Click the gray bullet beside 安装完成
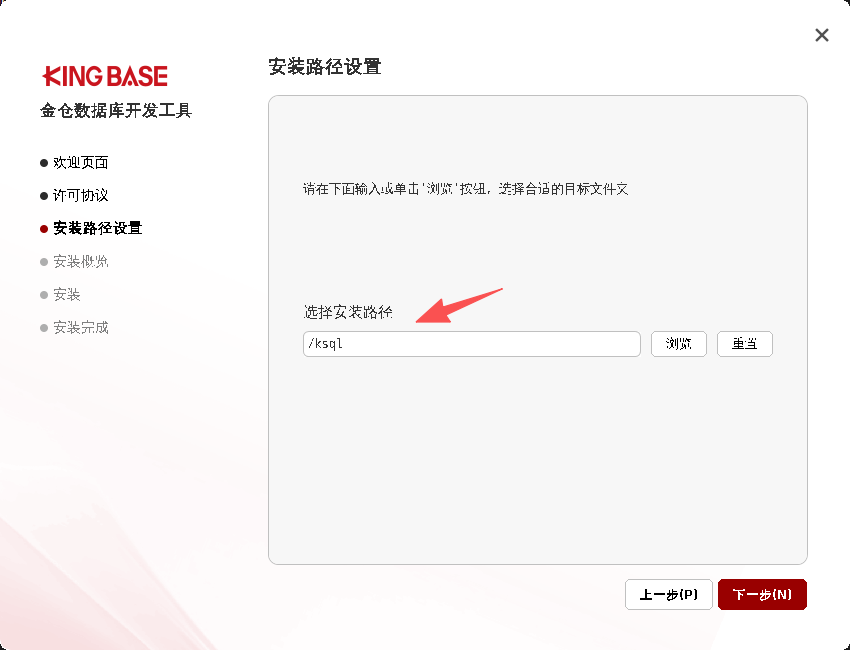This screenshot has width=850, height=650. pos(44,328)
